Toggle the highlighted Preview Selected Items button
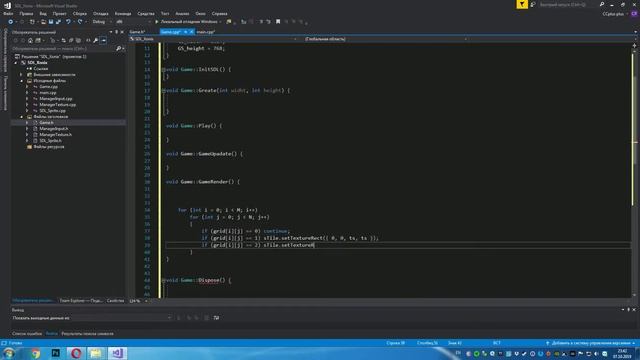 click(x=103, y=40)
